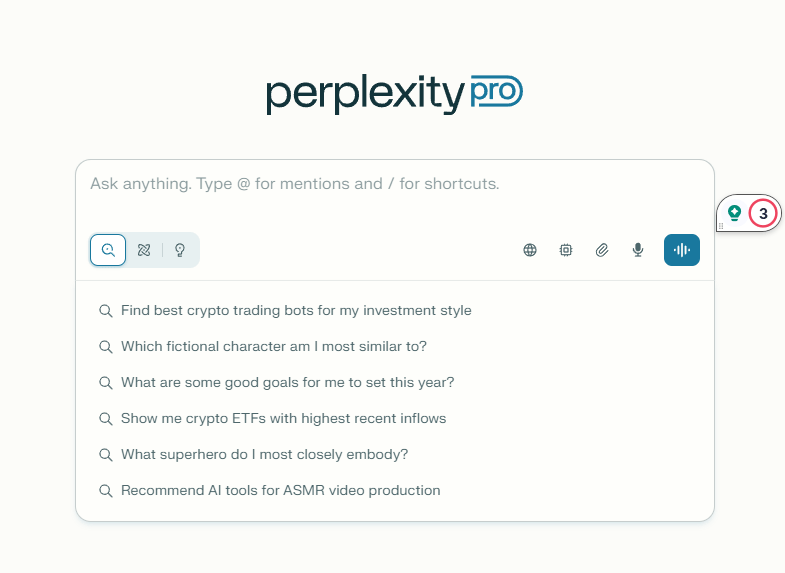Pick 'Show me crypto ETFs' suggestion
The width and height of the screenshot is (785, 573).
tap(283, 419)
